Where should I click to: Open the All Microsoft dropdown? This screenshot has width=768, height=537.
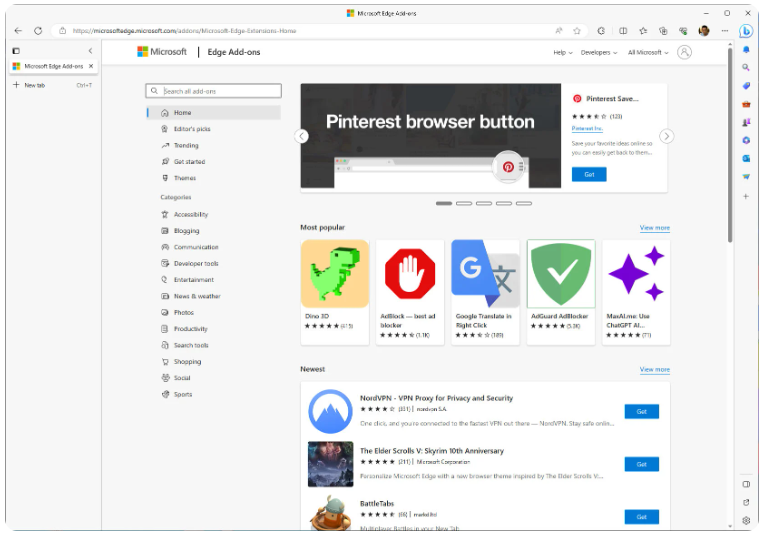coord(647,52)
